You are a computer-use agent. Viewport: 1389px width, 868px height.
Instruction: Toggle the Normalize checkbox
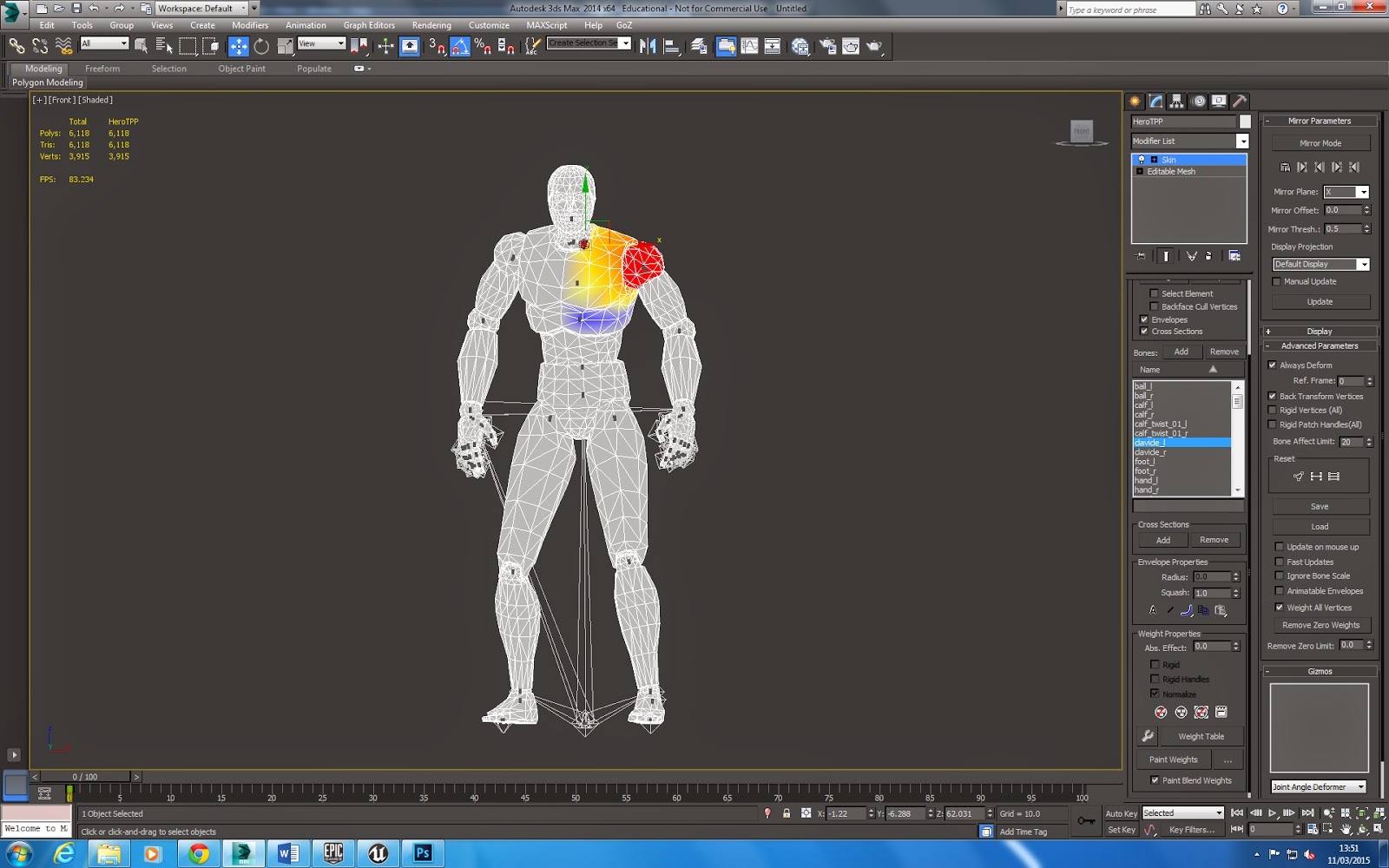(1155, 694)
